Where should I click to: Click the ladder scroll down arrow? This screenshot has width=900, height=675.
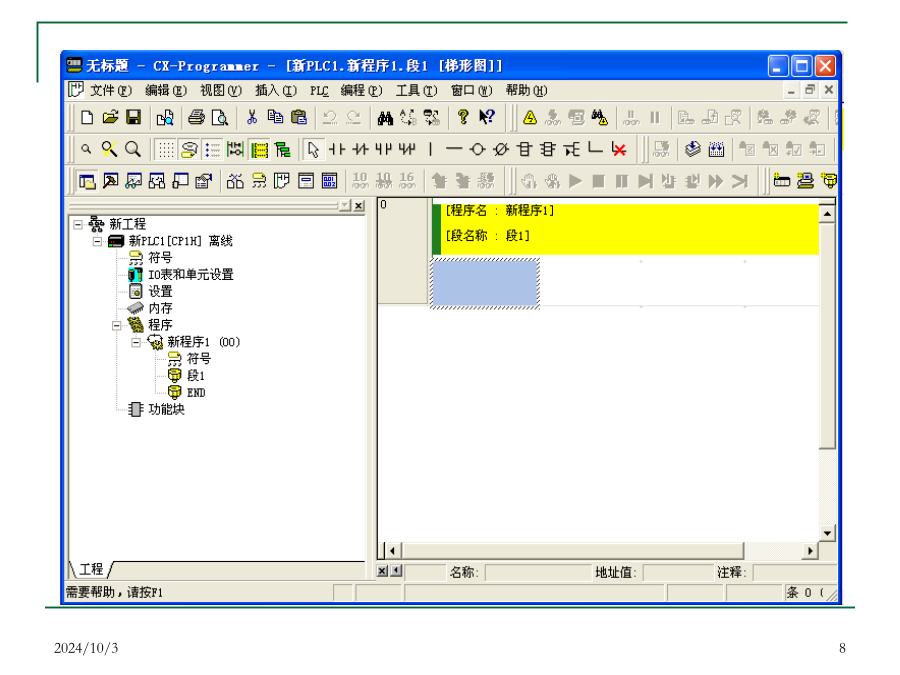point(827,533)
